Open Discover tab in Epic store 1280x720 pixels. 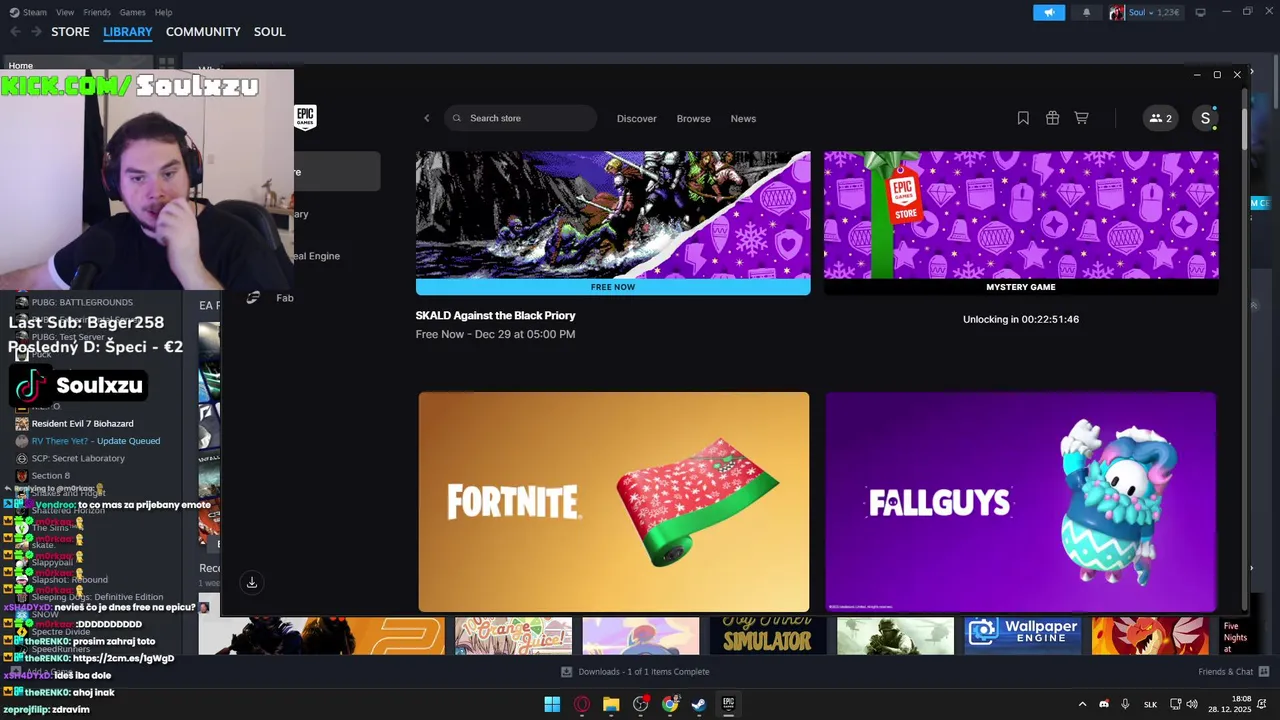coord(637,118)
